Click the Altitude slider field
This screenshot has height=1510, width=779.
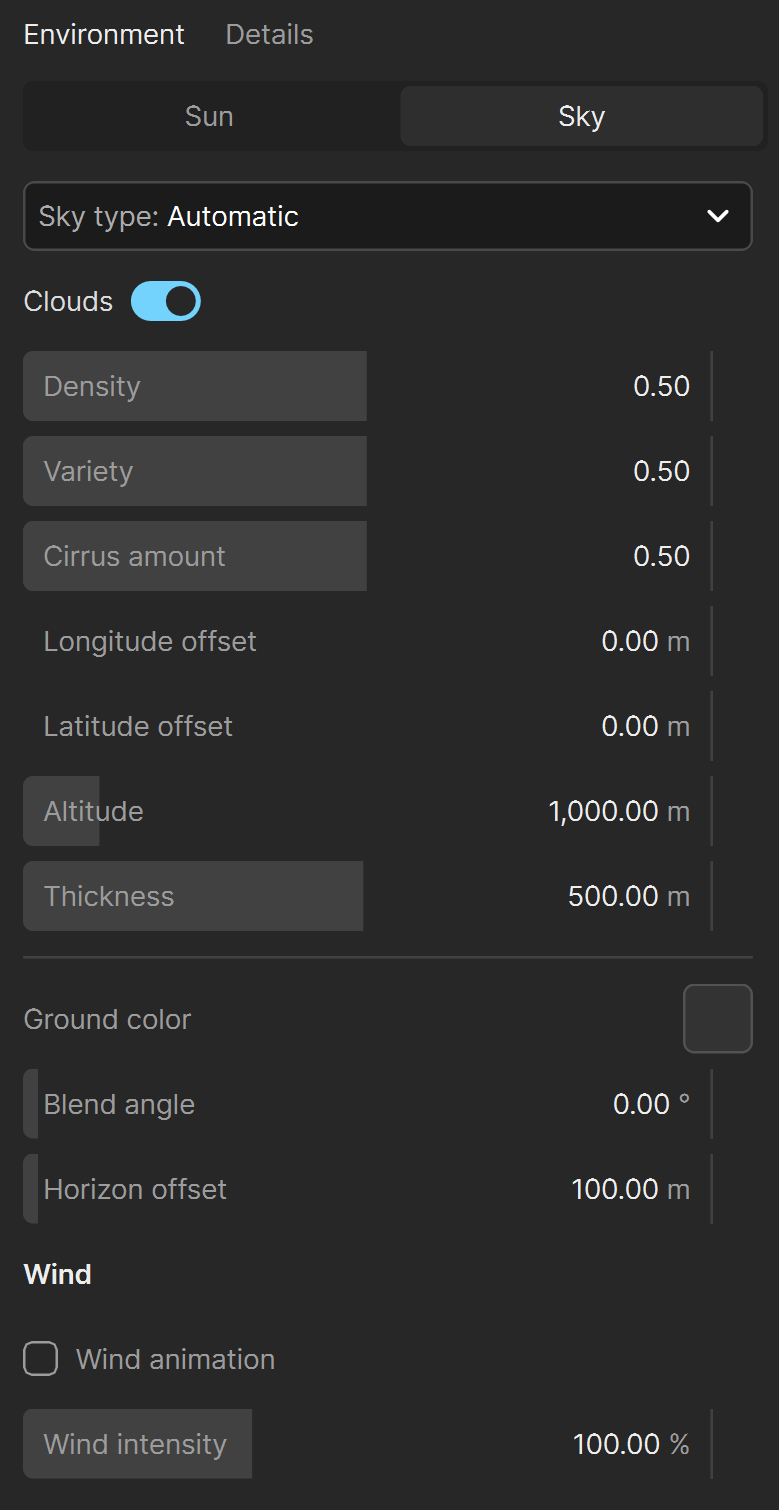[x=367, y=811]
